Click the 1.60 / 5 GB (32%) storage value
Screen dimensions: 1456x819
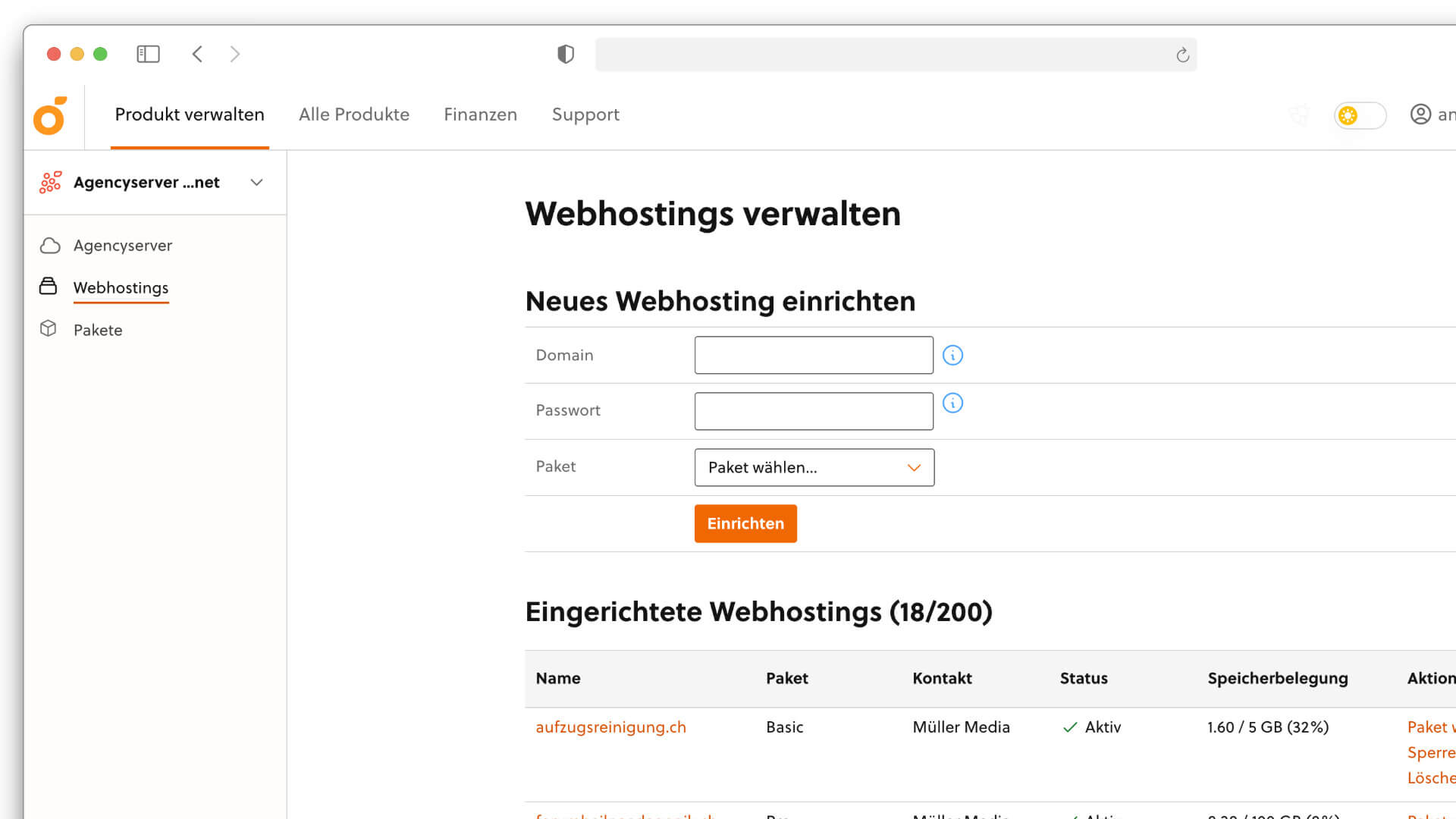pyautogui.click(x=1268, y=726)
